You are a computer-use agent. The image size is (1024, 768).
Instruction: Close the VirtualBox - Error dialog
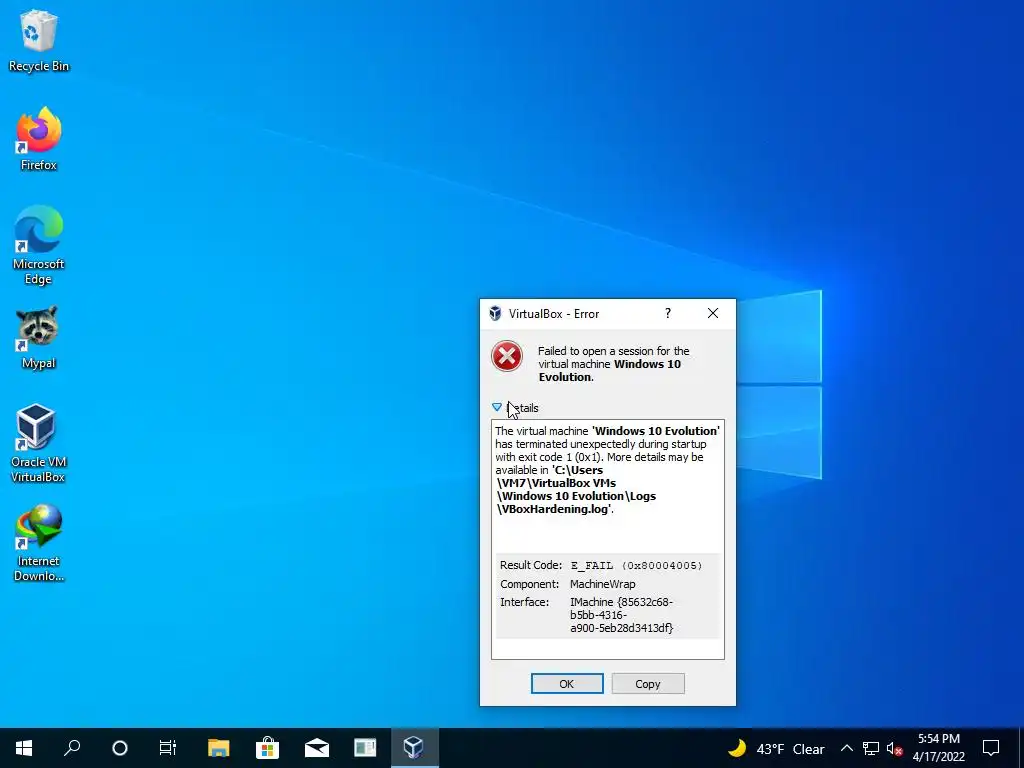point(713,313)
